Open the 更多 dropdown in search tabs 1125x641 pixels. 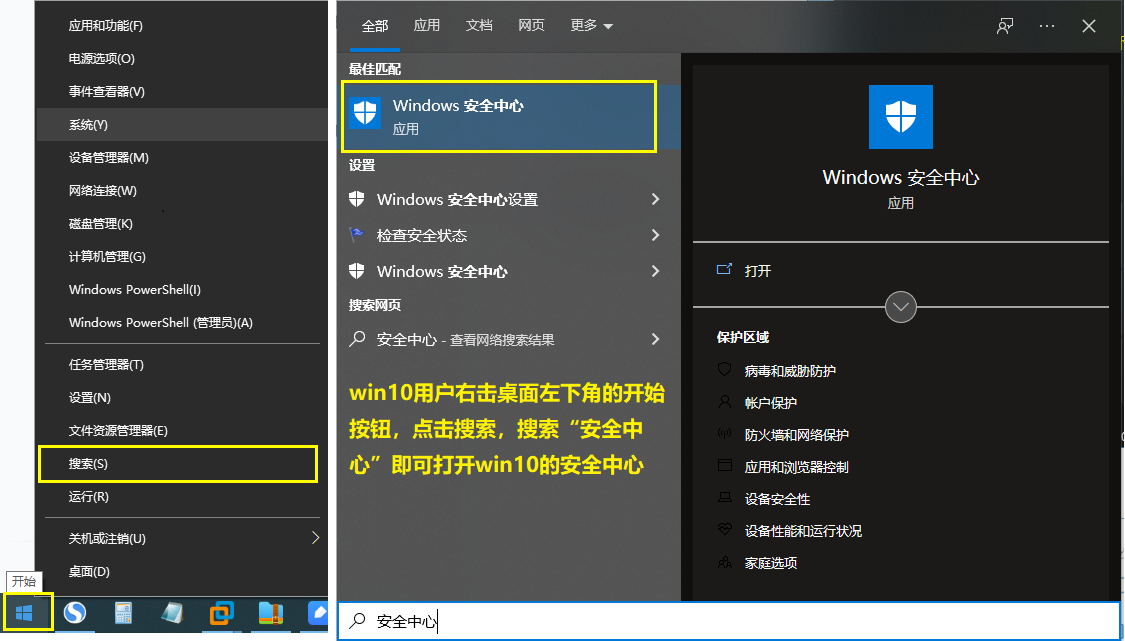(592, 26)
